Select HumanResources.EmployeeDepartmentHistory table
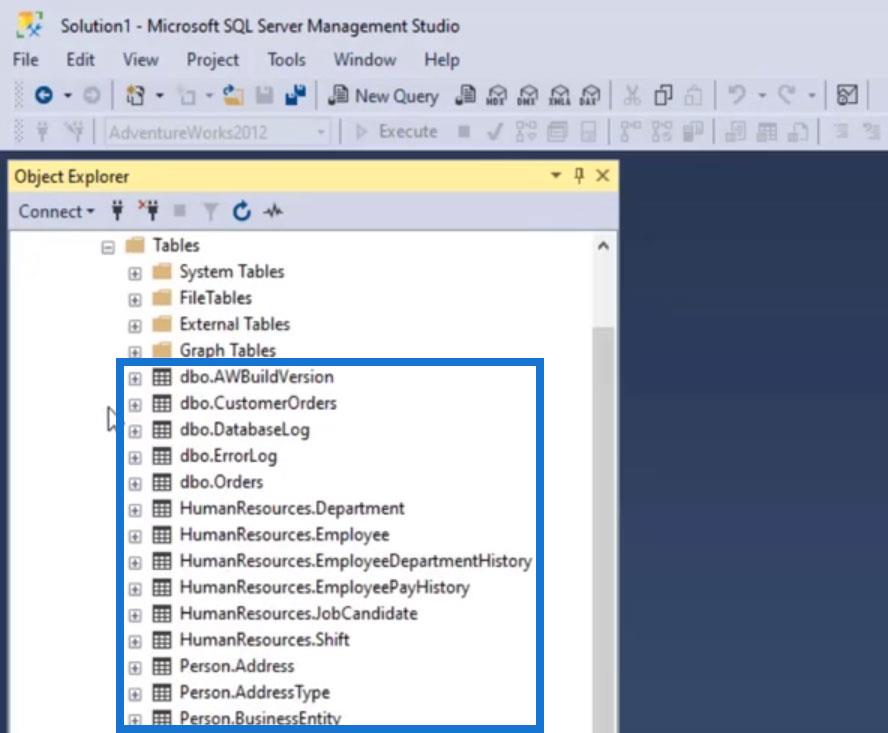The width and height of the screenshot is (888, 733). [356, 561]
